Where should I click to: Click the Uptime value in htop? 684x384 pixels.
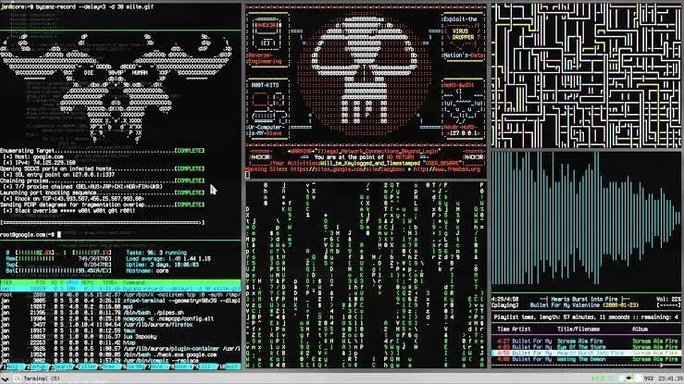click(162, 265)
